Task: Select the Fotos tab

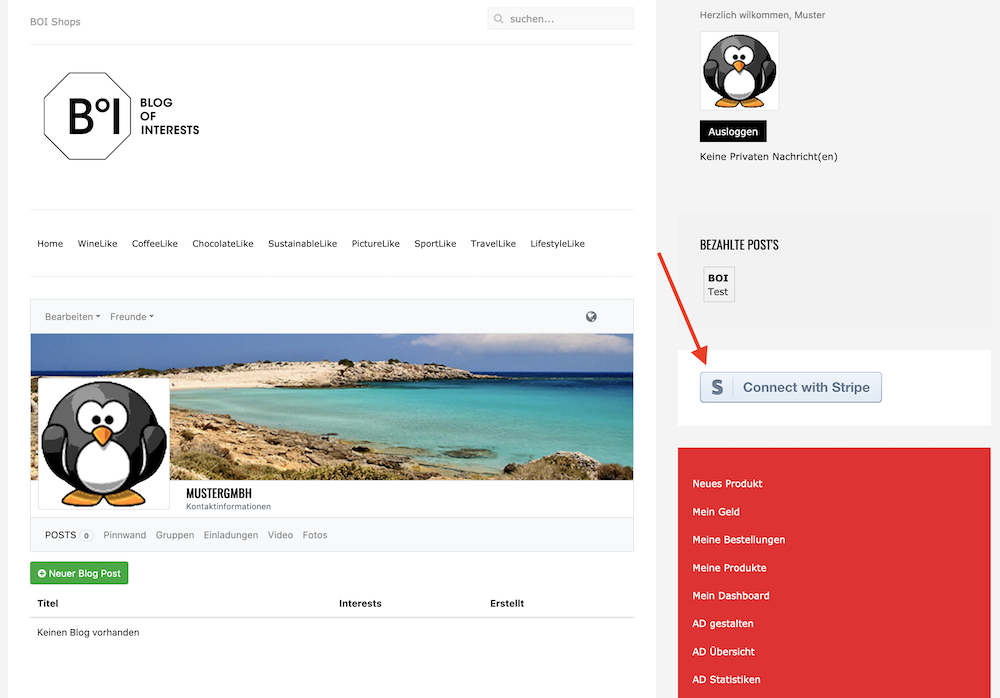Action: [x=315, y=535]
